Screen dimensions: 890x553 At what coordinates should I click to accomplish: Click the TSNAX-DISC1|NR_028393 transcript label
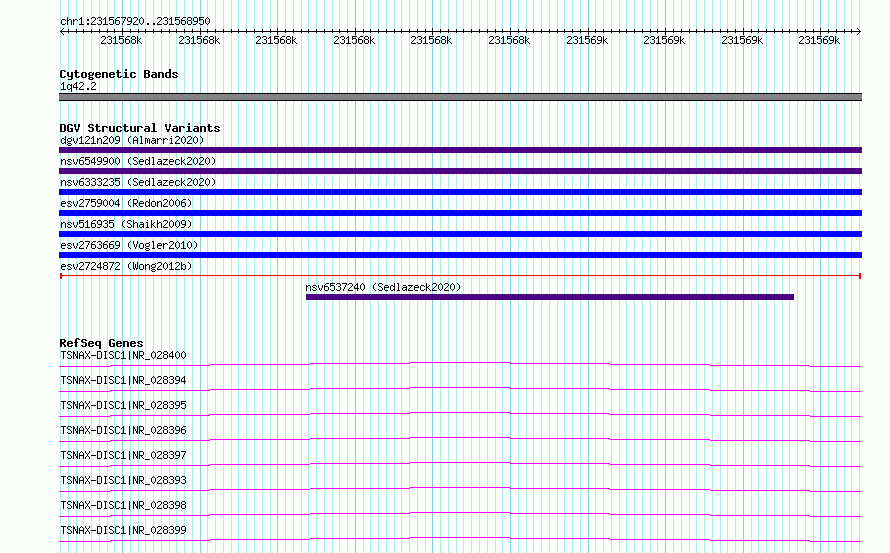[x=123, y=480]
